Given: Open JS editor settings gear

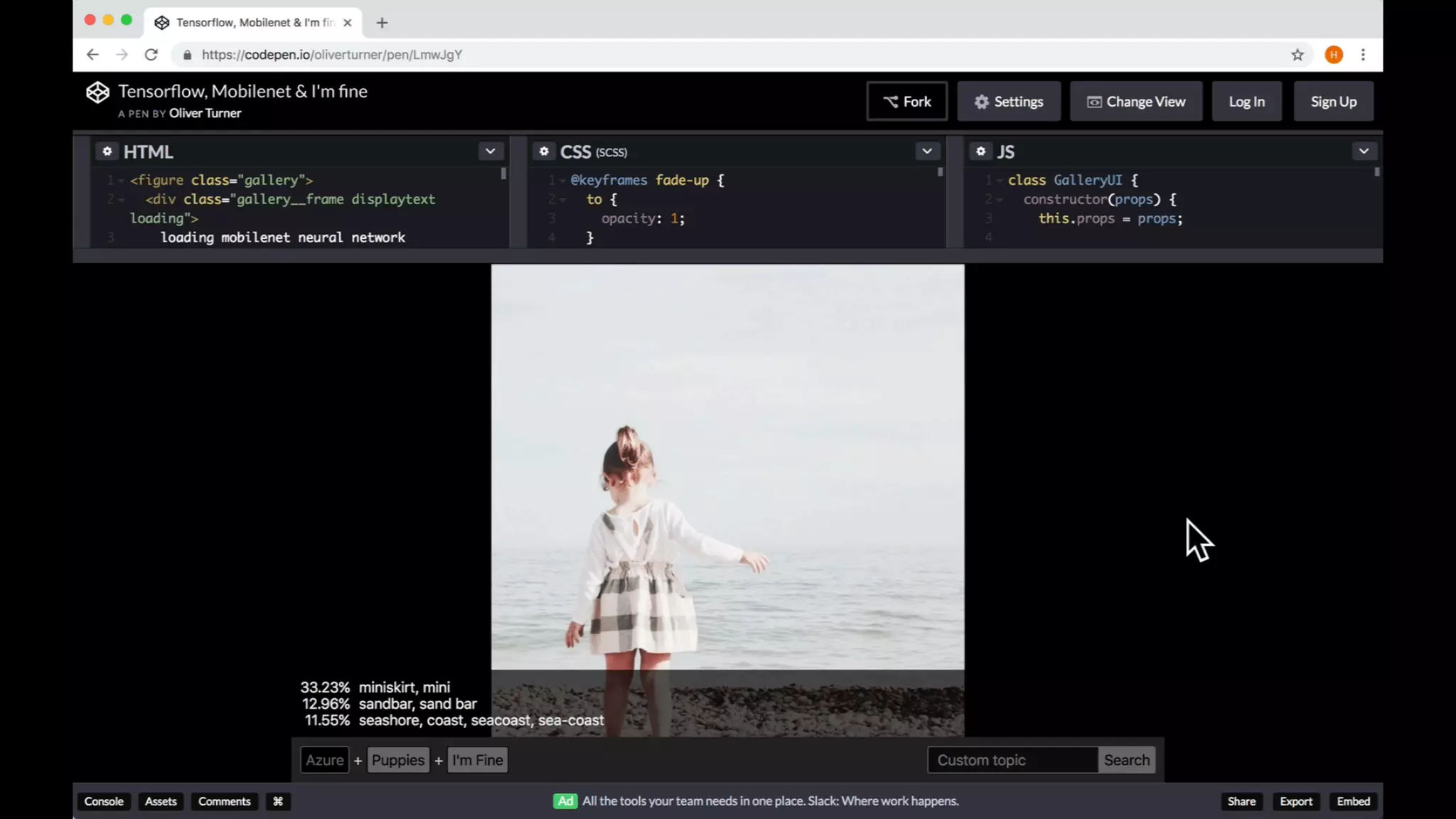Looking at the screenshot, I should (x=980, y=151).
